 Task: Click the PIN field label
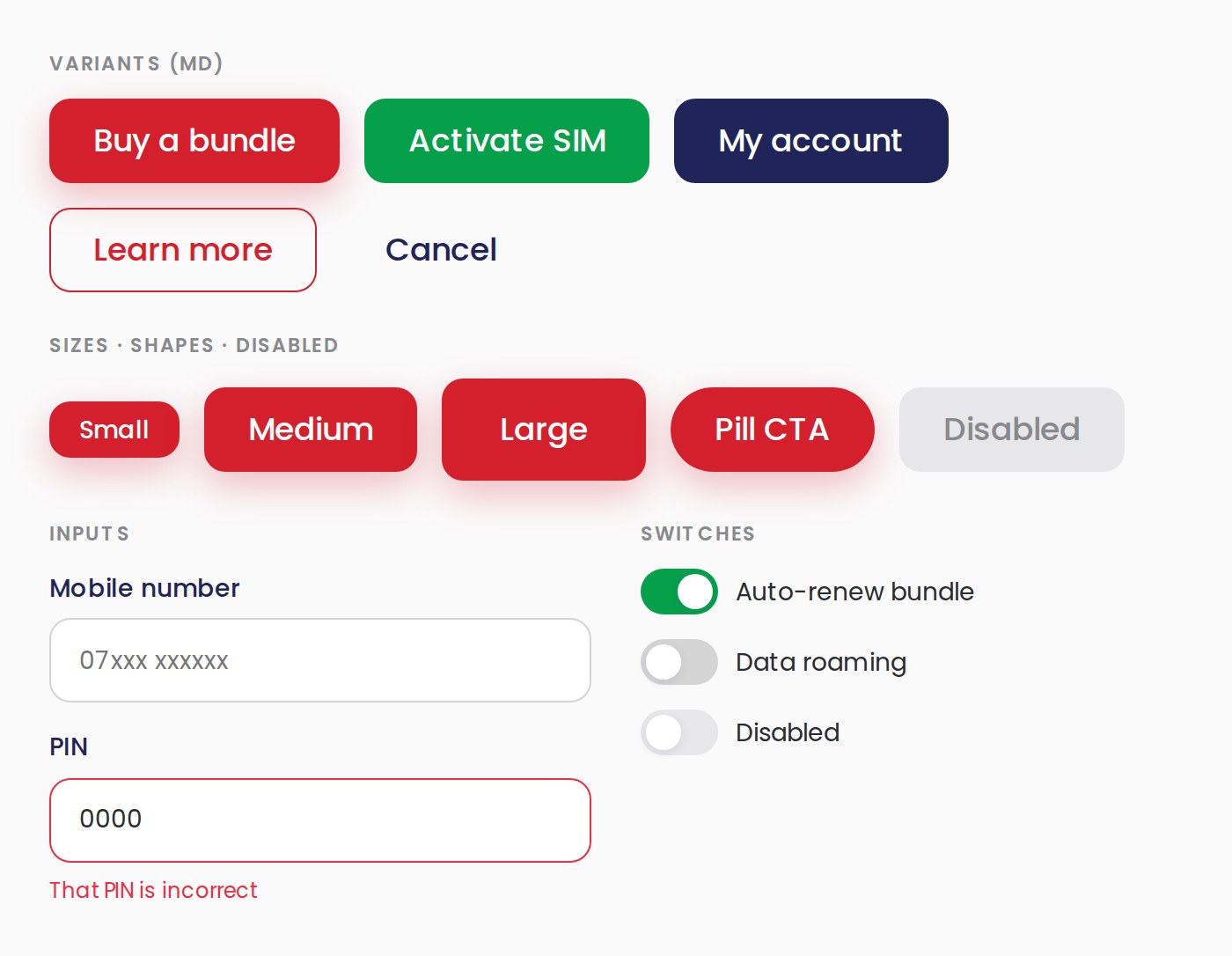(x=69, y=746)
